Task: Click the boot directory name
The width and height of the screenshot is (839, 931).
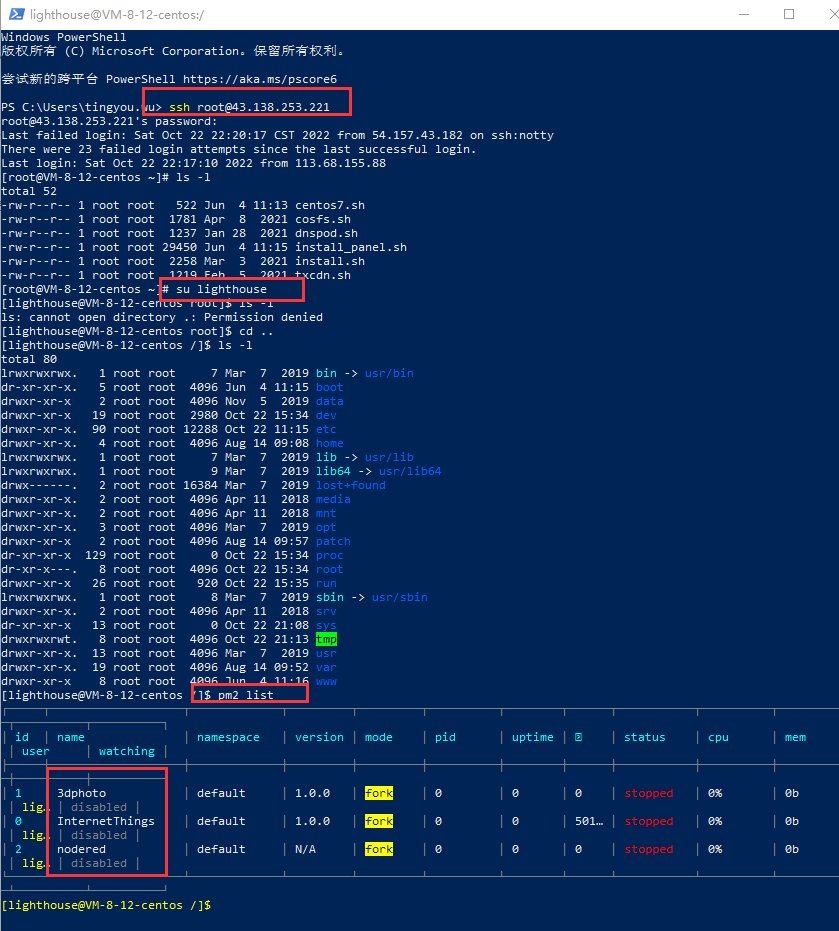Action: (330, 388)
